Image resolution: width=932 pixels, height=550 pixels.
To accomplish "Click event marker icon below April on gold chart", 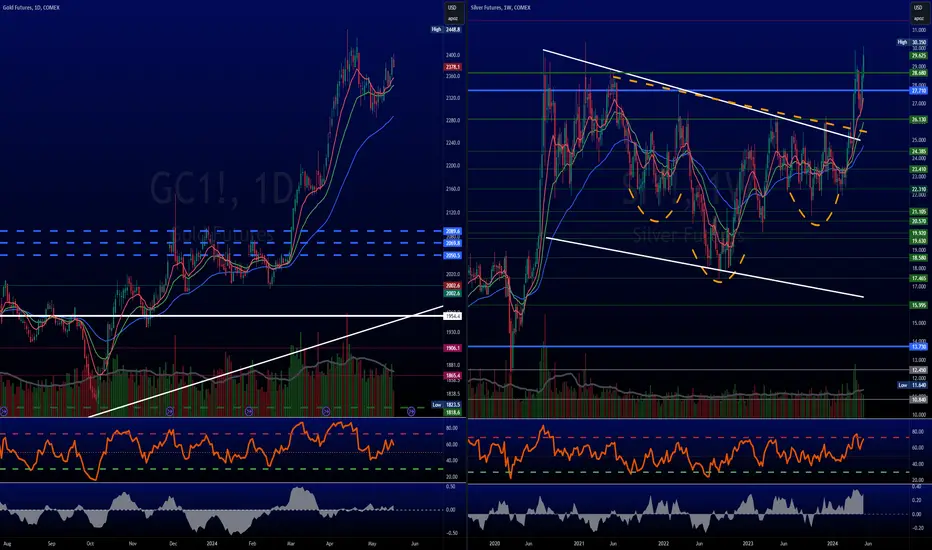I will click(x=326, y=411).
